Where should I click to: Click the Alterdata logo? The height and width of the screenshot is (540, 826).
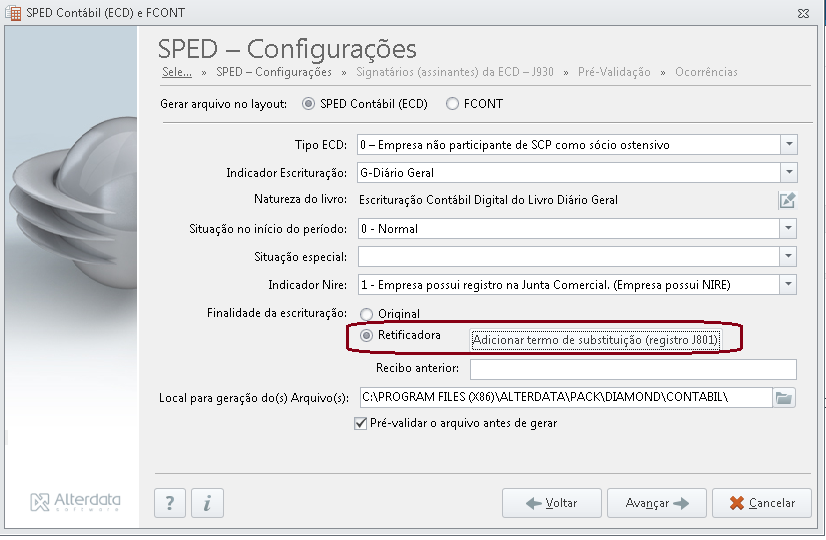click(75, 502)
